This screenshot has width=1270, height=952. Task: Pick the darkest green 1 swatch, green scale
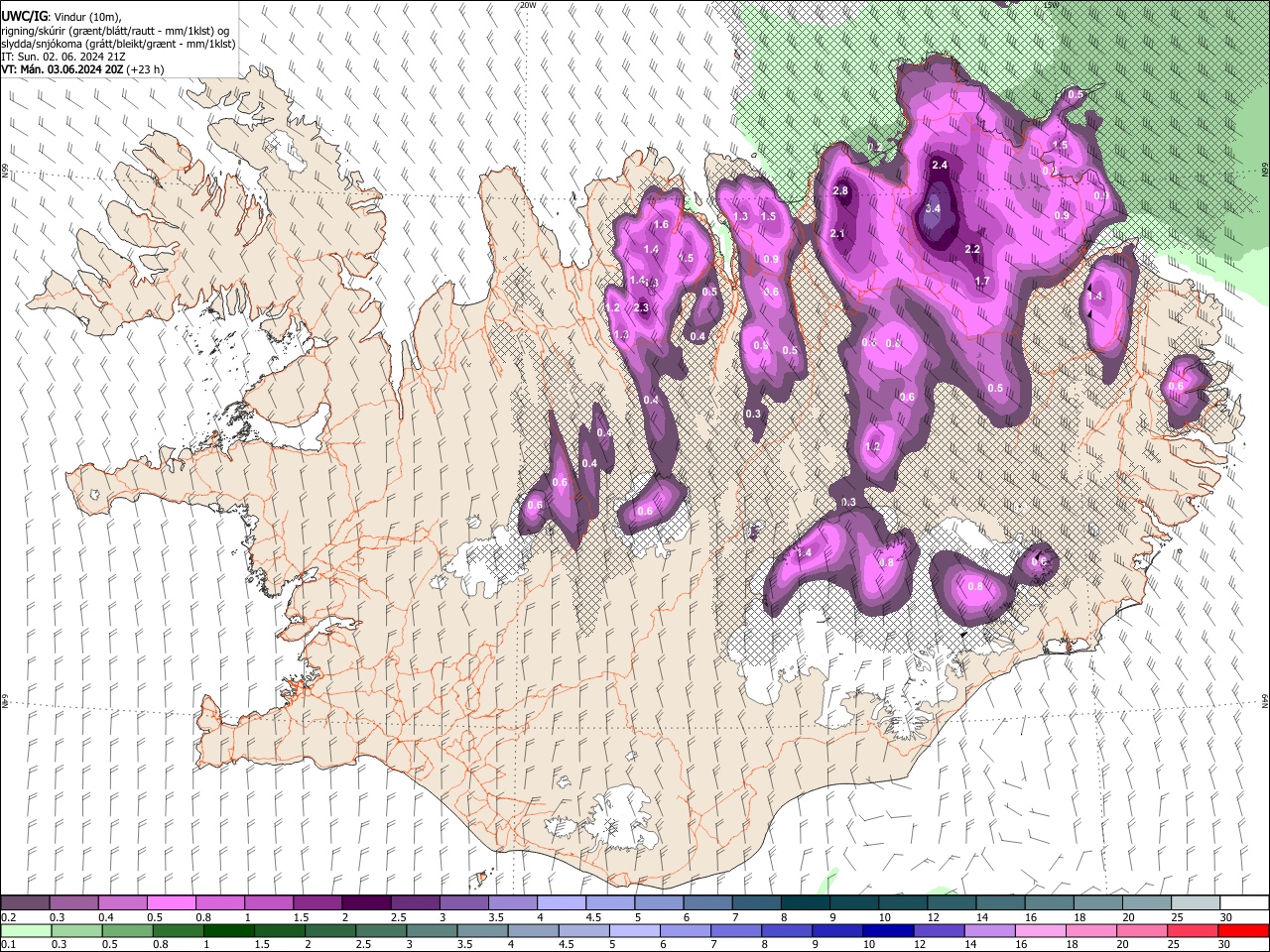pyautogui.click(x=228, y=931)
